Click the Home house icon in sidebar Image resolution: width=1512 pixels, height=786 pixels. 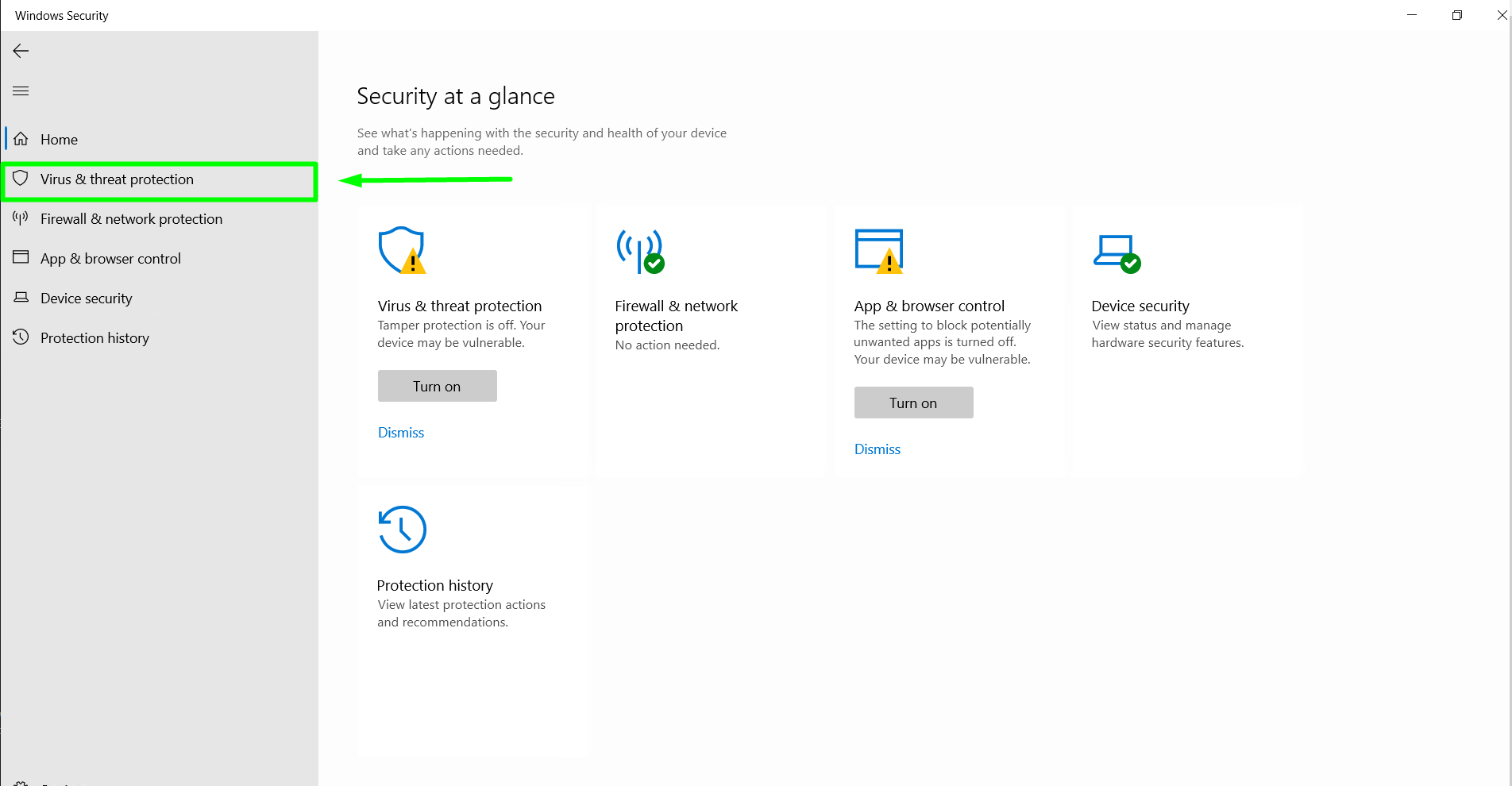tap(21, 139)
